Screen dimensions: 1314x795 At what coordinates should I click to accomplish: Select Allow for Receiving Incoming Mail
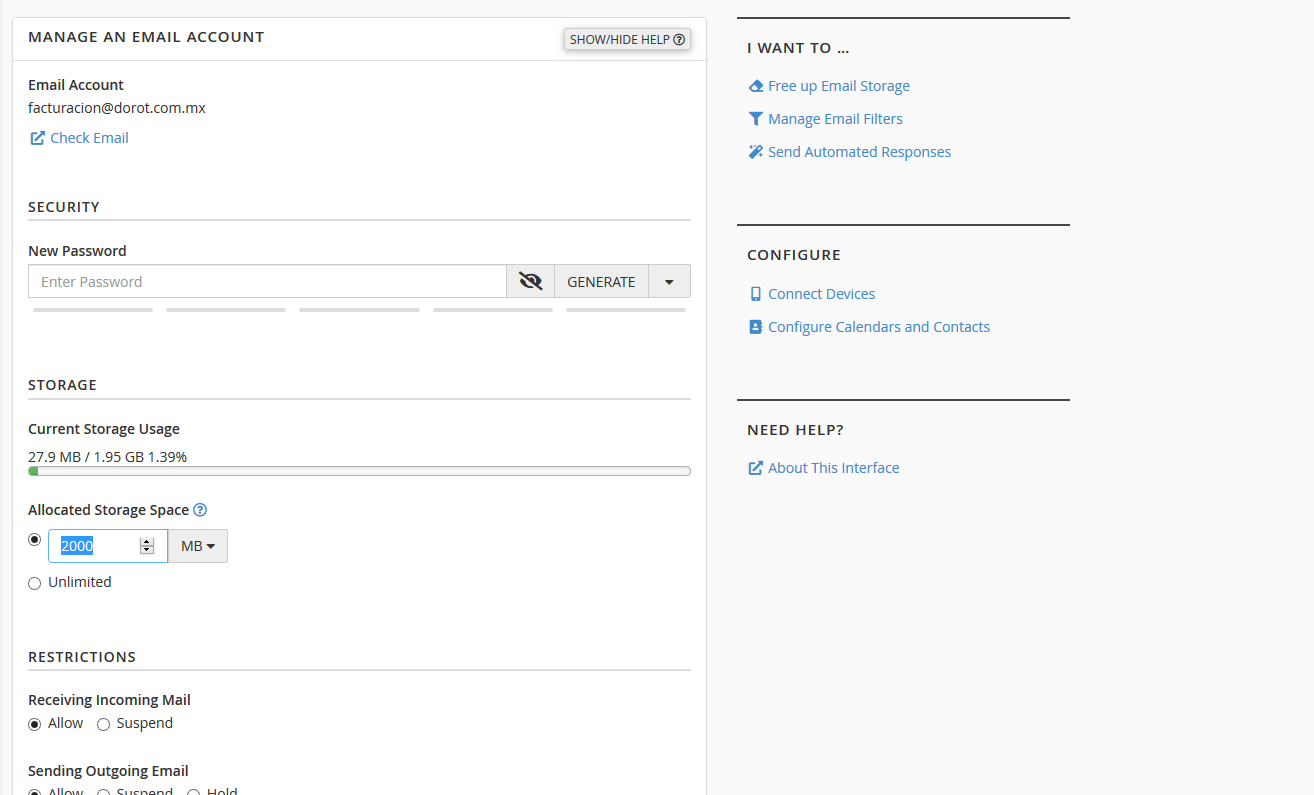click(35, 724)
